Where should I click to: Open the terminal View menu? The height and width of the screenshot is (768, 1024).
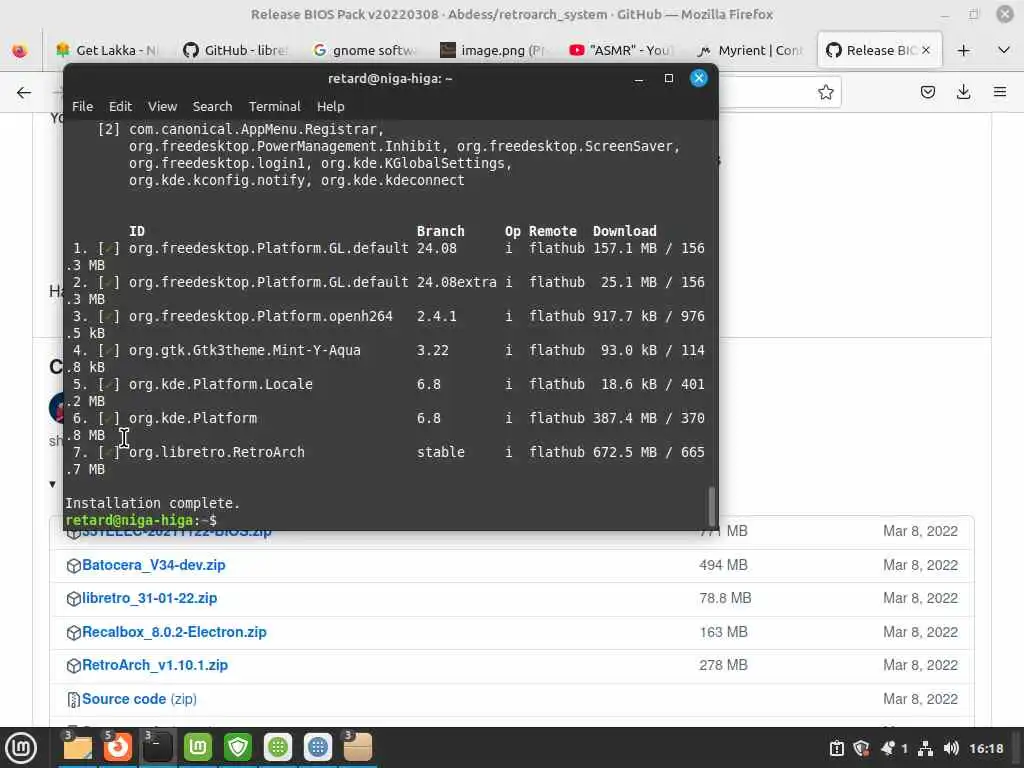click(x=162, y=106)
